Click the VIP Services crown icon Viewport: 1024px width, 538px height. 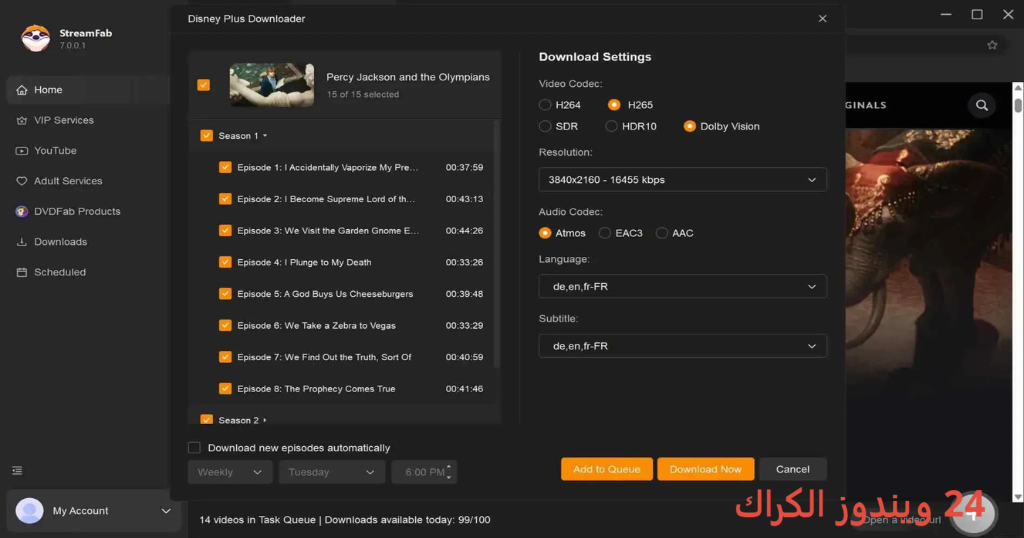(22, 120)
